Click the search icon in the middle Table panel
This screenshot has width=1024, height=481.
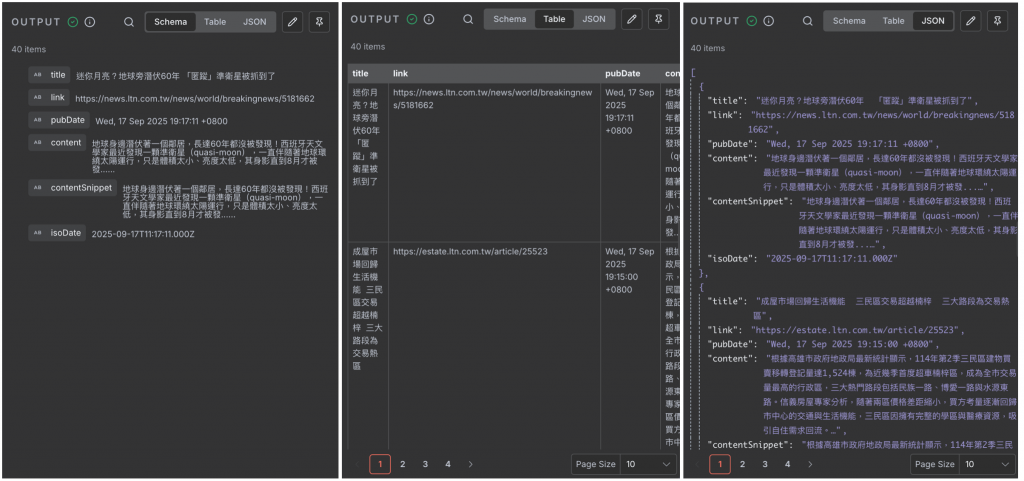point(468,20)
